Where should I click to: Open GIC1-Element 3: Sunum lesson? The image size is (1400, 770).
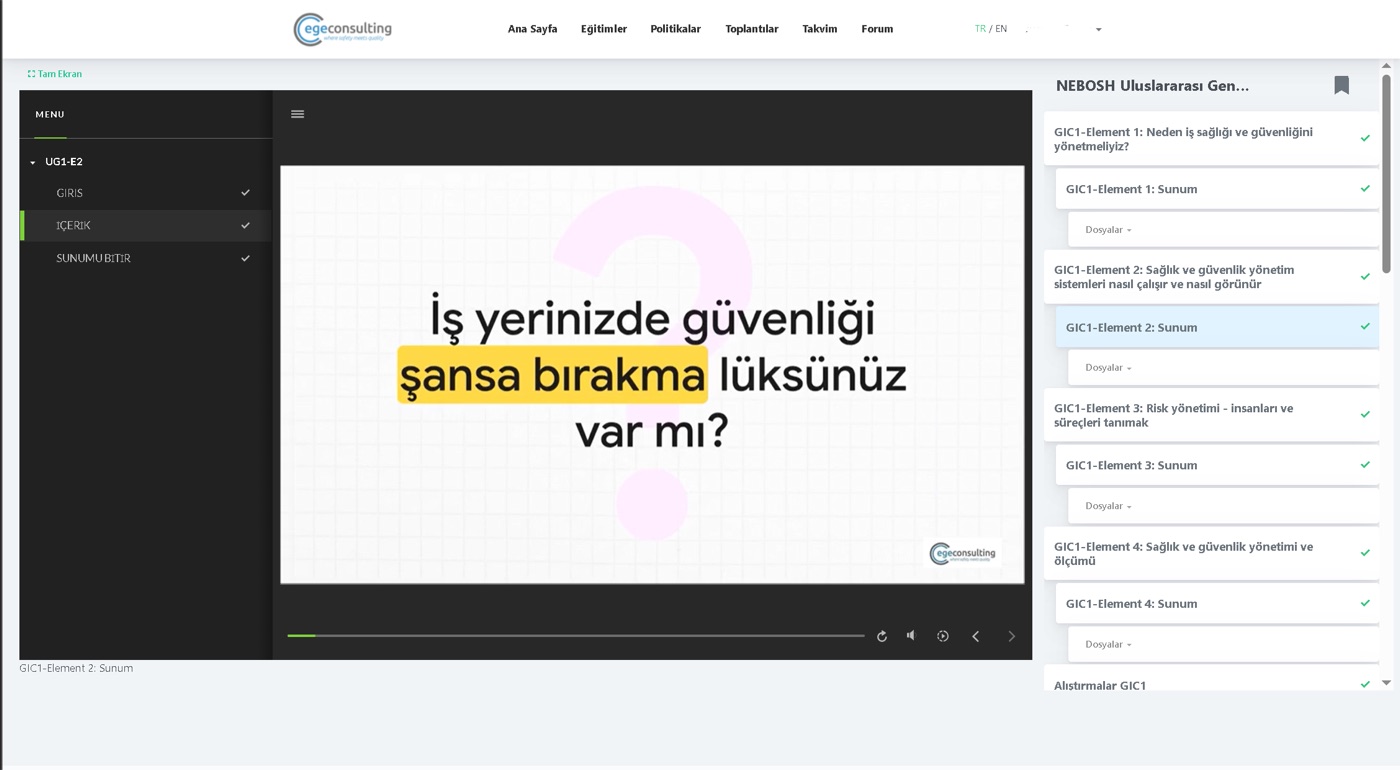[x=1217, y=465]
